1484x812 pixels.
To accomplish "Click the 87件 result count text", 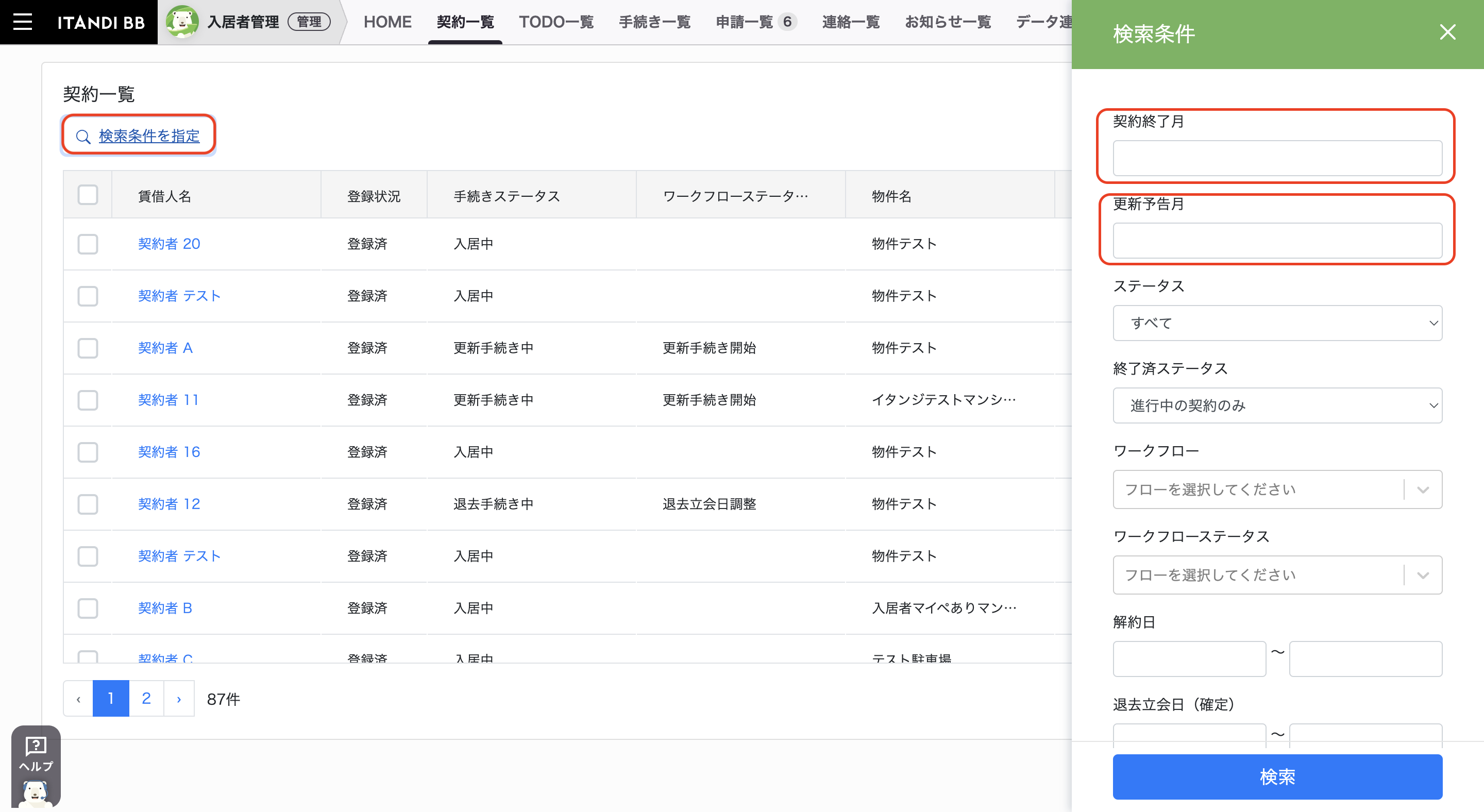I will [224, 699].
